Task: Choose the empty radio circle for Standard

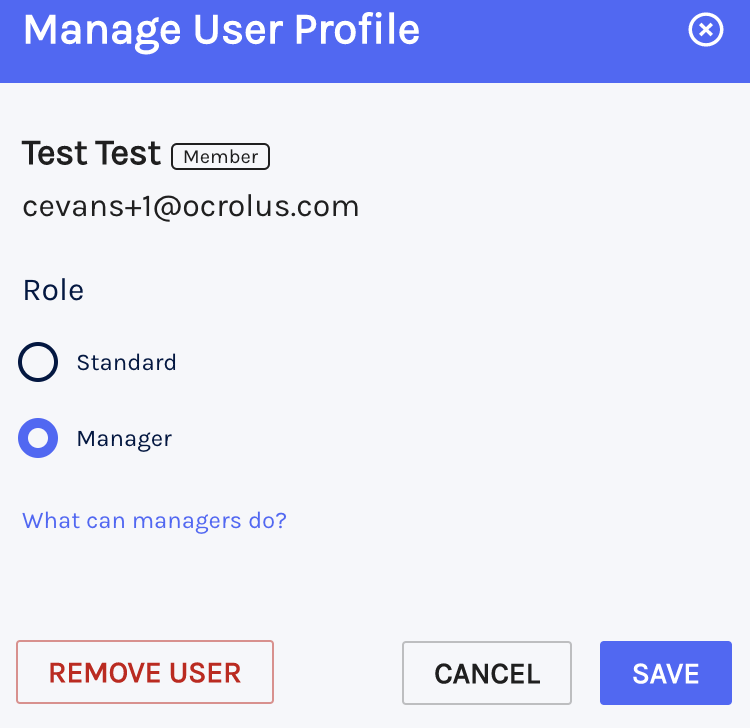Action: [38, 362]
